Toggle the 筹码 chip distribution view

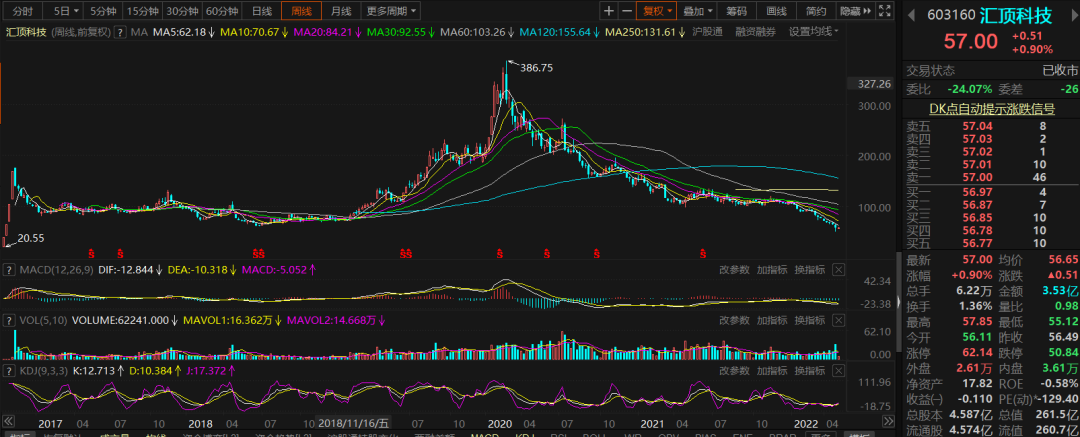736,11
